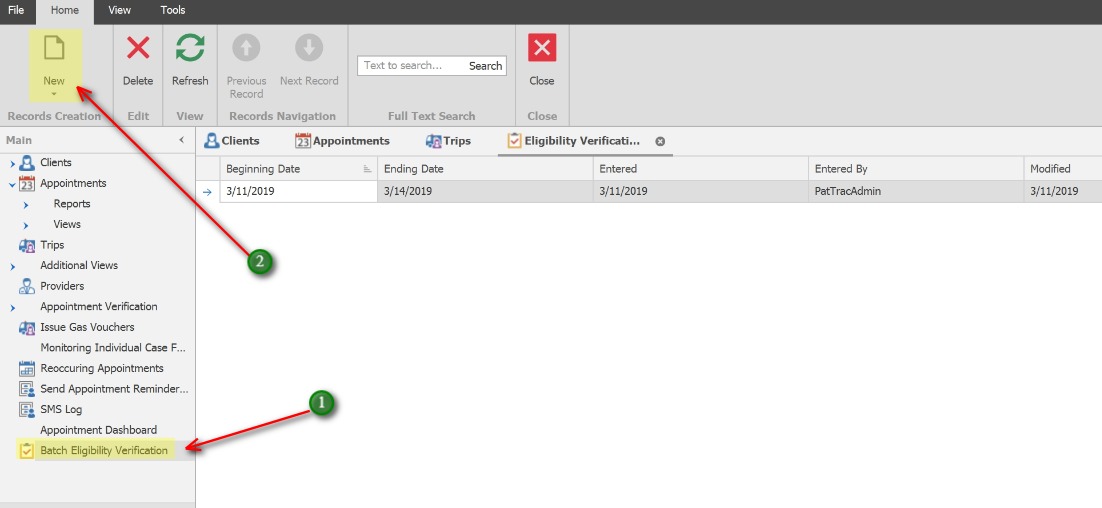This screenshot has height=508, width=1102.
Task: Select Reports in the navigation tree
Action: pos(72,204)
